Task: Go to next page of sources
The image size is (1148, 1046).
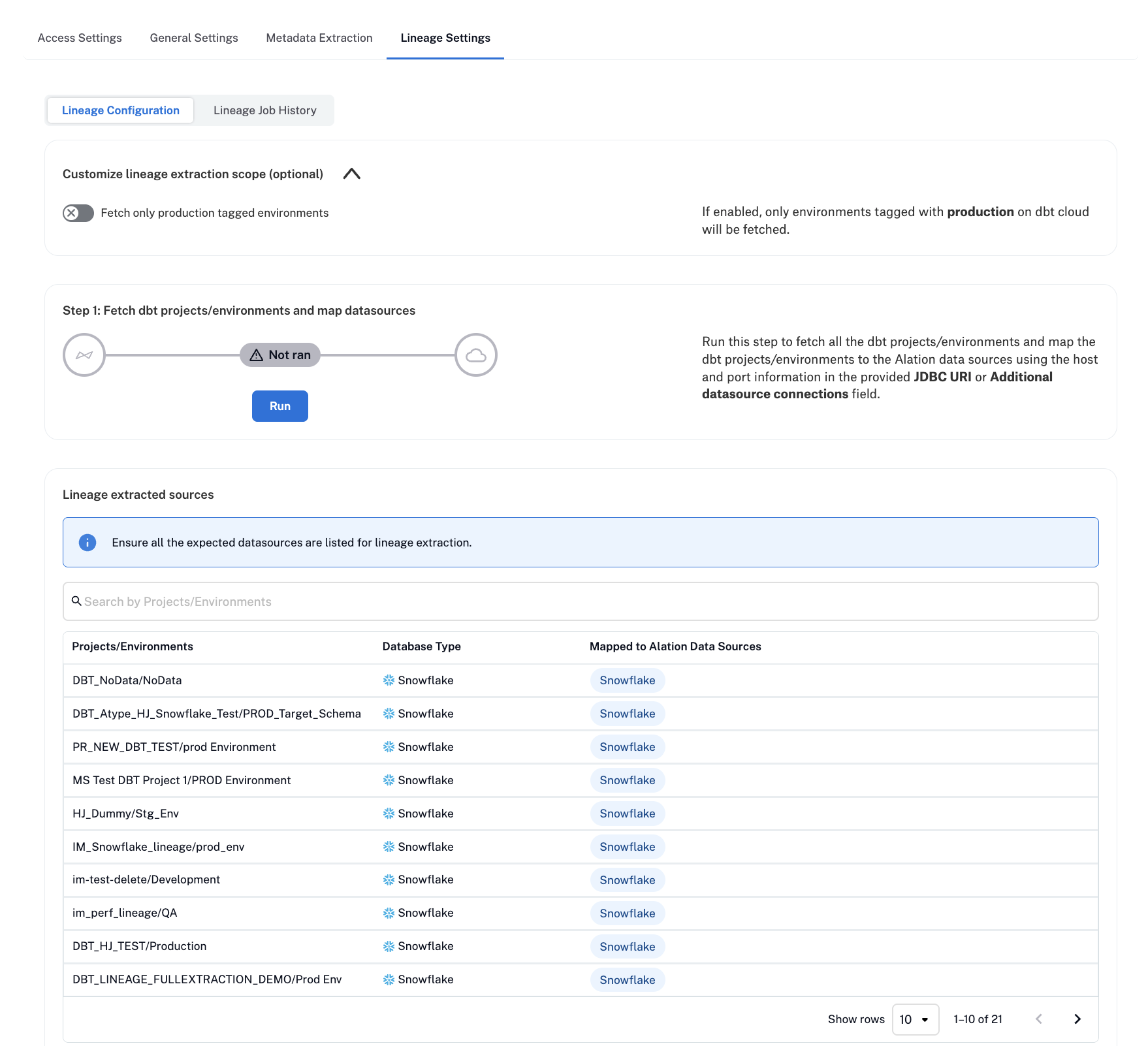Action: point(1077,1019)
